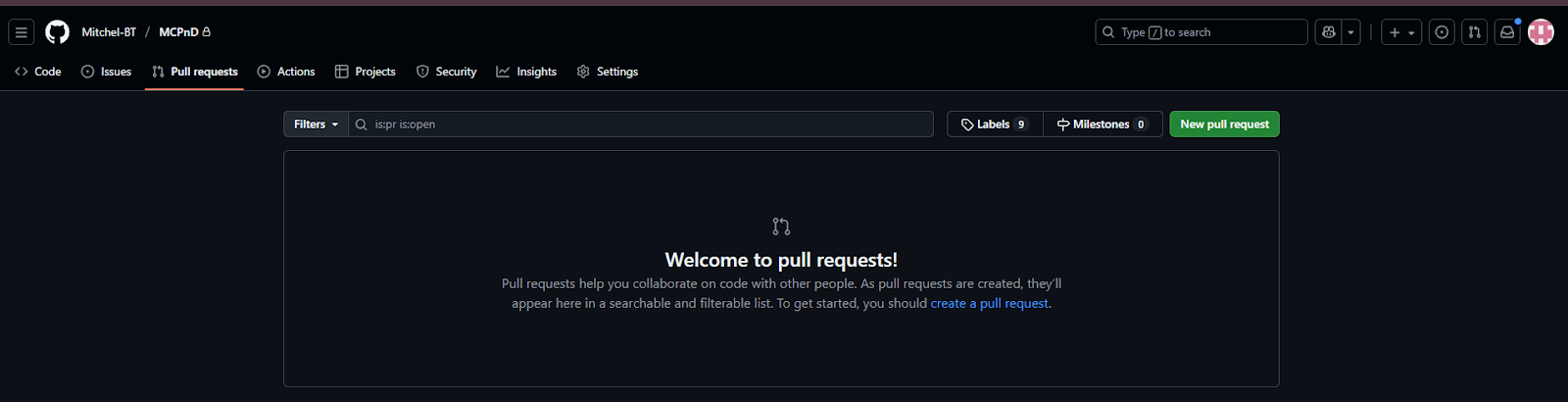Focus the is:pr is:open filter search field
Screen dimensions: 1568x402
[647, 125]
